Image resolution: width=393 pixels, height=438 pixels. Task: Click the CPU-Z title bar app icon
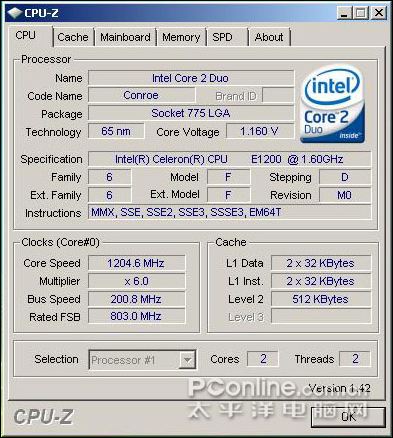[x=15, y=13]
